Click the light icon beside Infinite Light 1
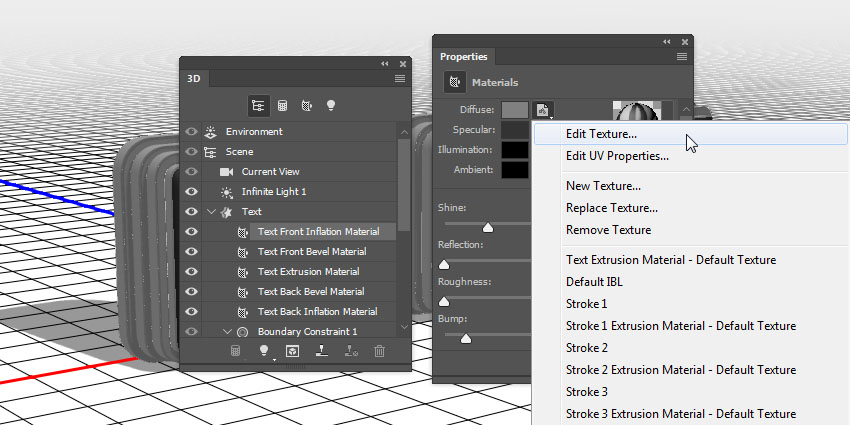The image size is (850, 425). point(226,192)
